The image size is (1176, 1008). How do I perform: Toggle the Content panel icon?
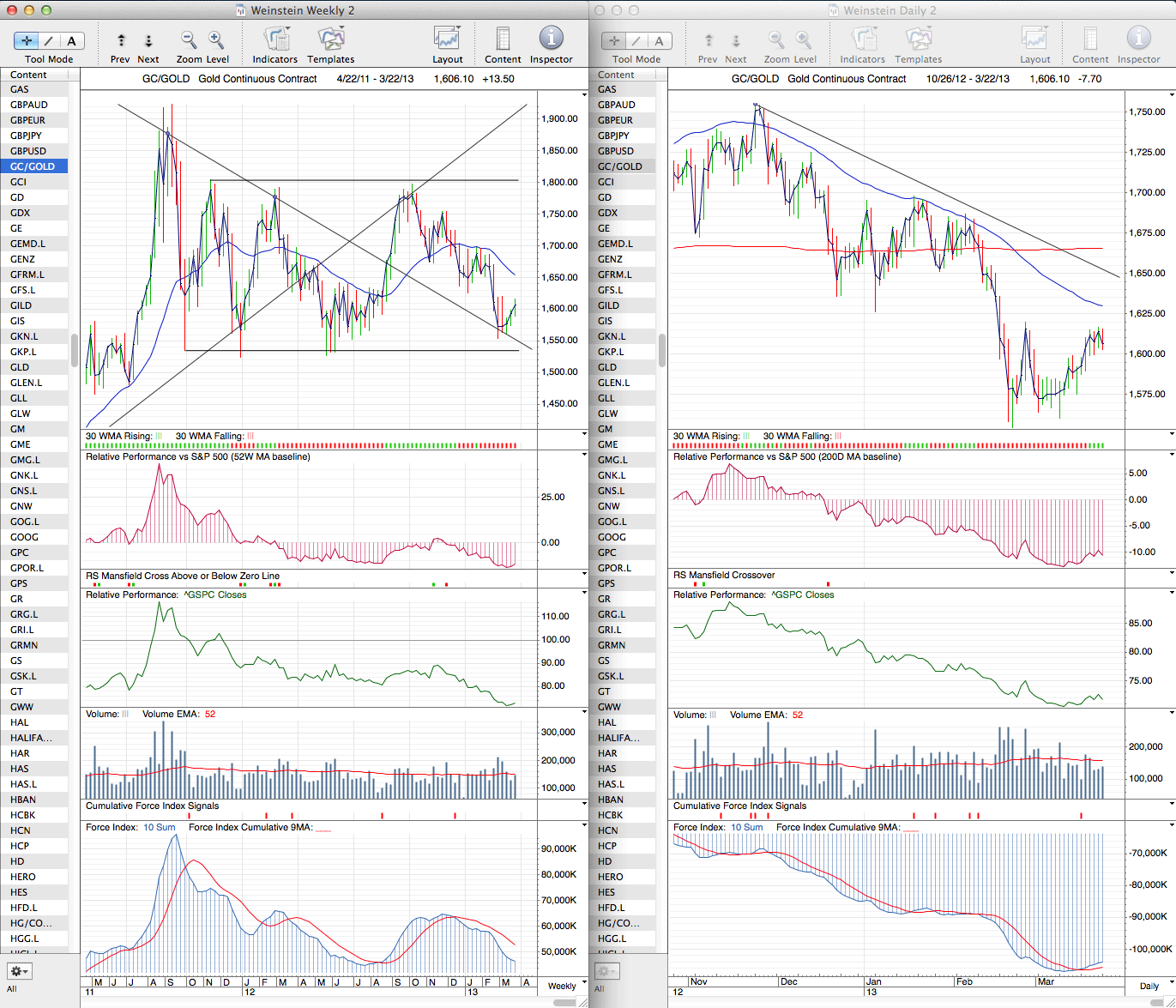click(x=503, y=40)
